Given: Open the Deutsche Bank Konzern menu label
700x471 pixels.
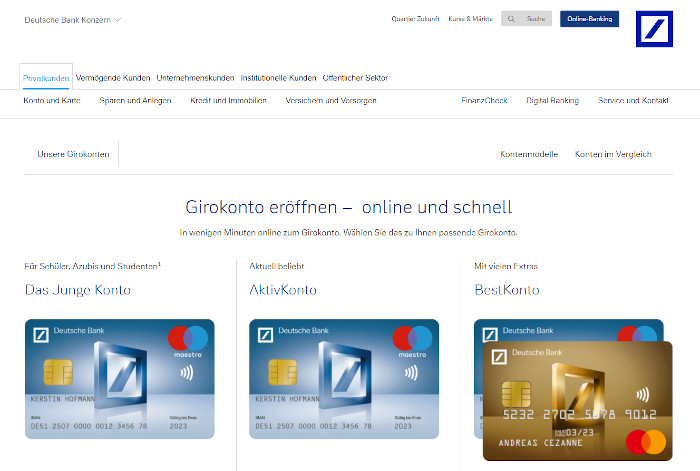Looking at the screenshot, I should pos(67,20).
